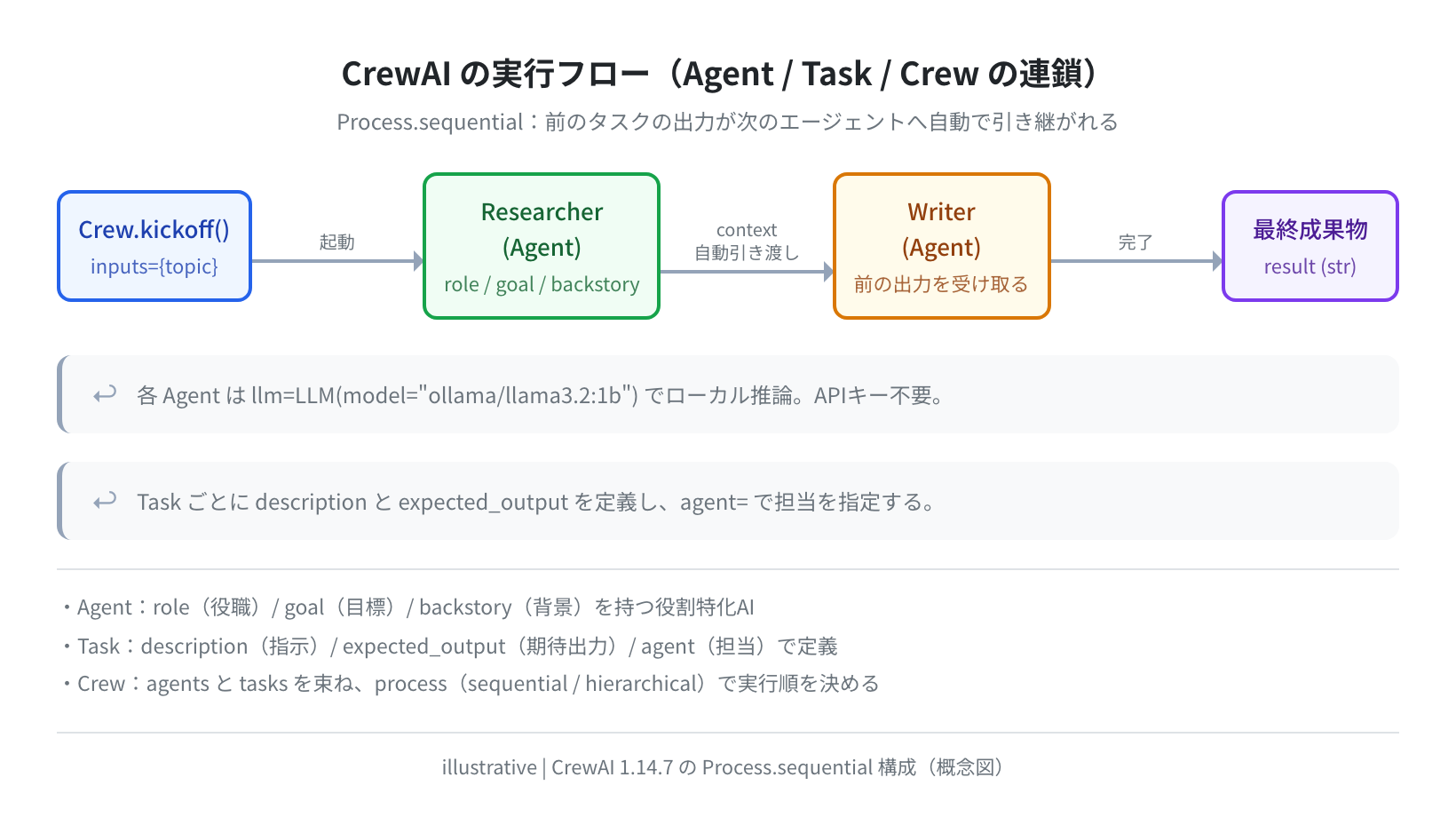1456x817 pixels.
Task: Click the note text about ollama/llama3.2:1b local inference
Action: point(540,395)
